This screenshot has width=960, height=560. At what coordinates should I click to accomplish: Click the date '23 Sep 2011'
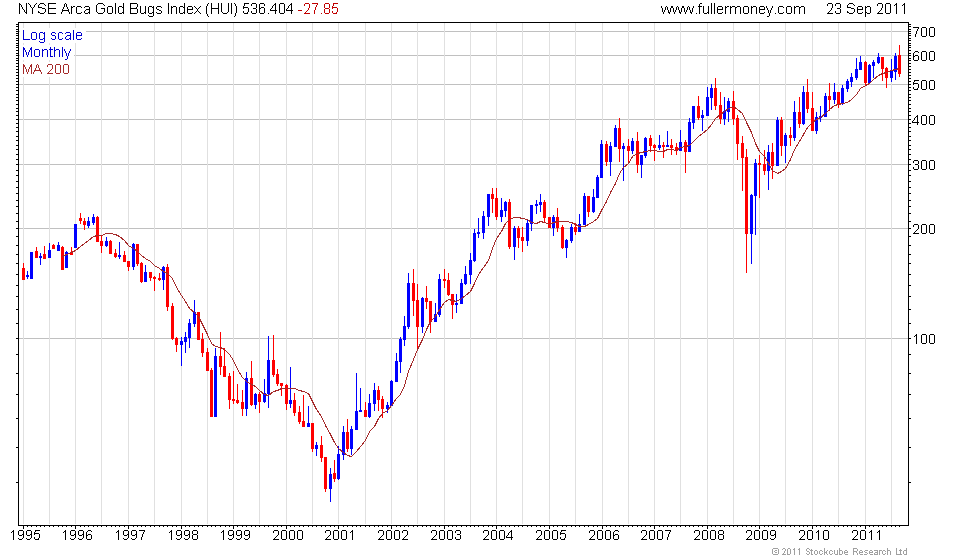866,9
